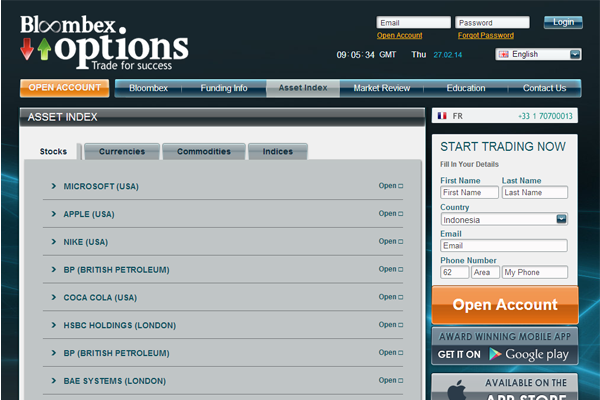This screenshot has width=600, height=400.
Task: Open the Contact Us menu item
Action: (x=544, y=88)
